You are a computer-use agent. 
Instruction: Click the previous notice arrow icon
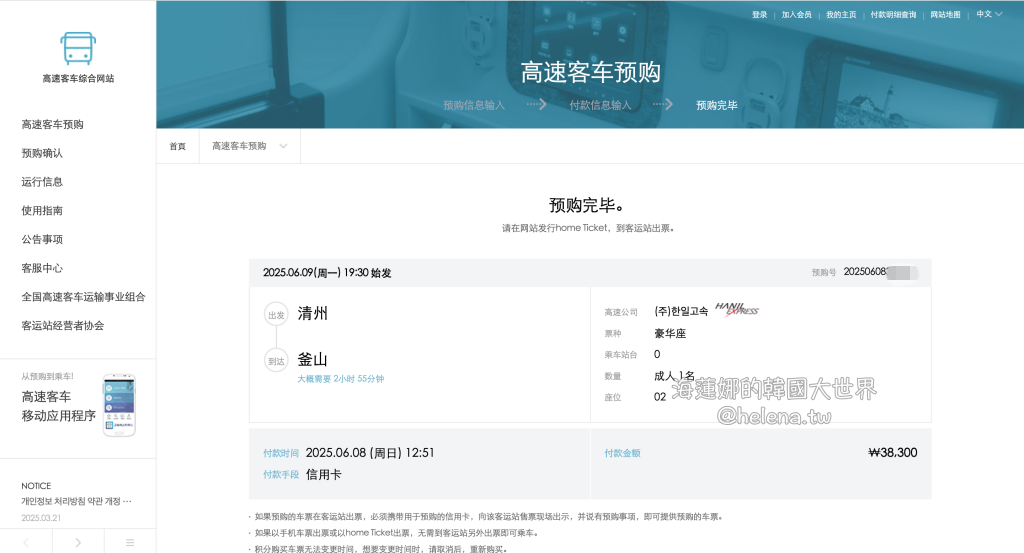26,542
